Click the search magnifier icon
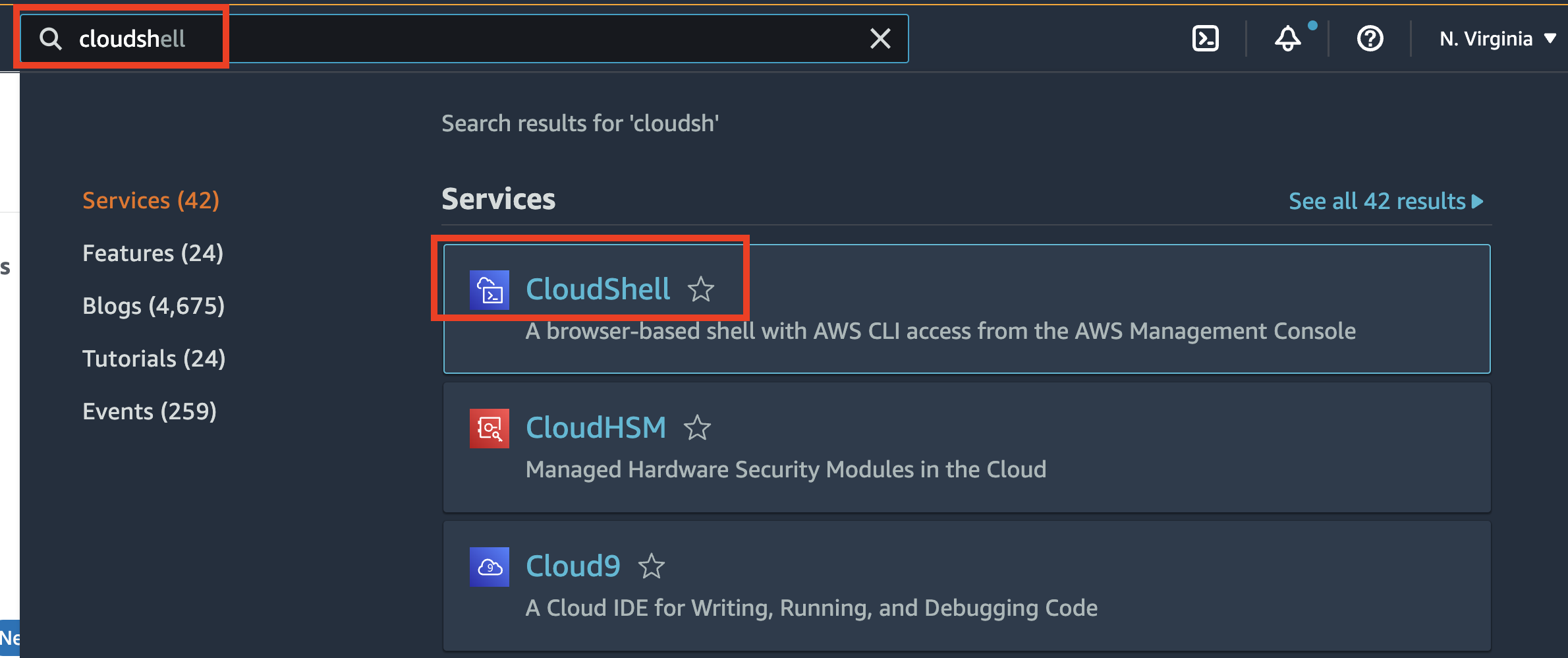The width and height of the screenshot is (1568, 658). click(x=51, y=39)
